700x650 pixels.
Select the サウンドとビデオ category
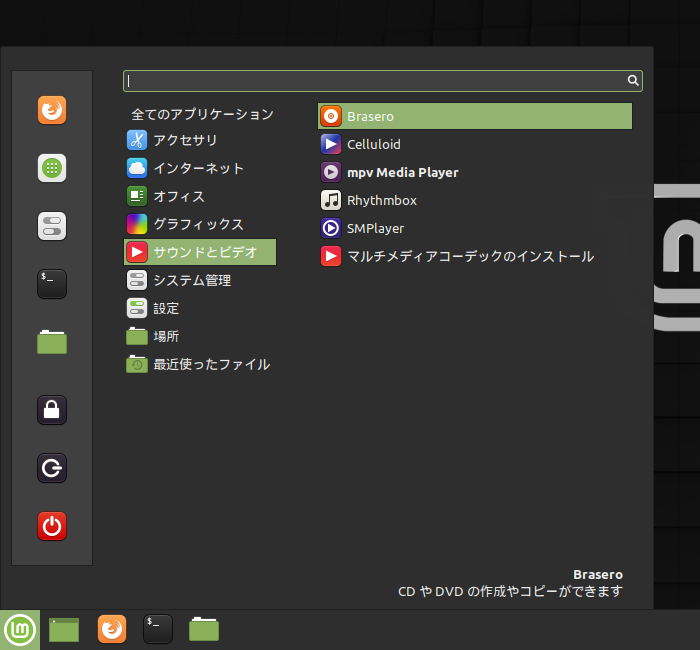tap(200, 252)
